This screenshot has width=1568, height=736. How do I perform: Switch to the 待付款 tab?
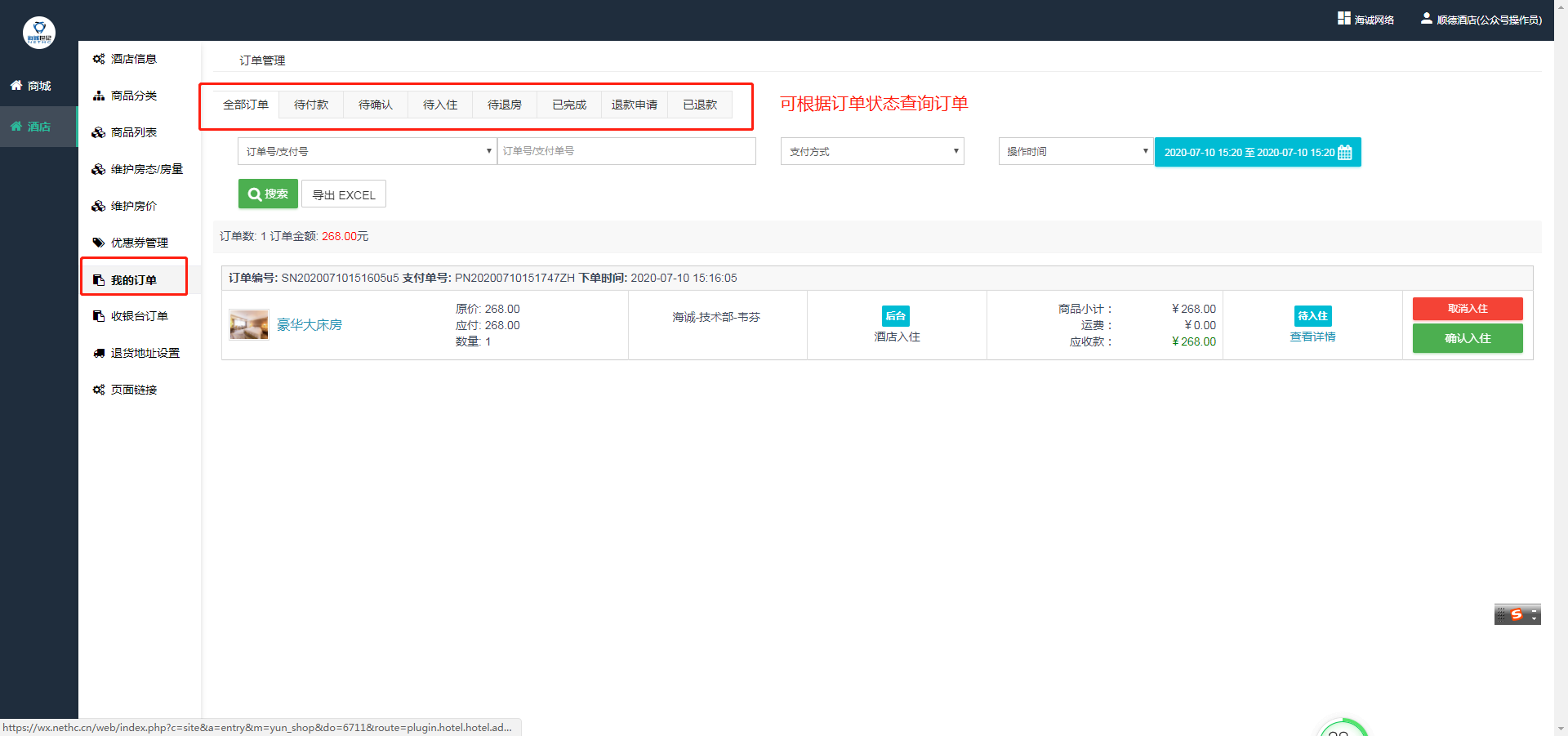[x=311, y=105]
